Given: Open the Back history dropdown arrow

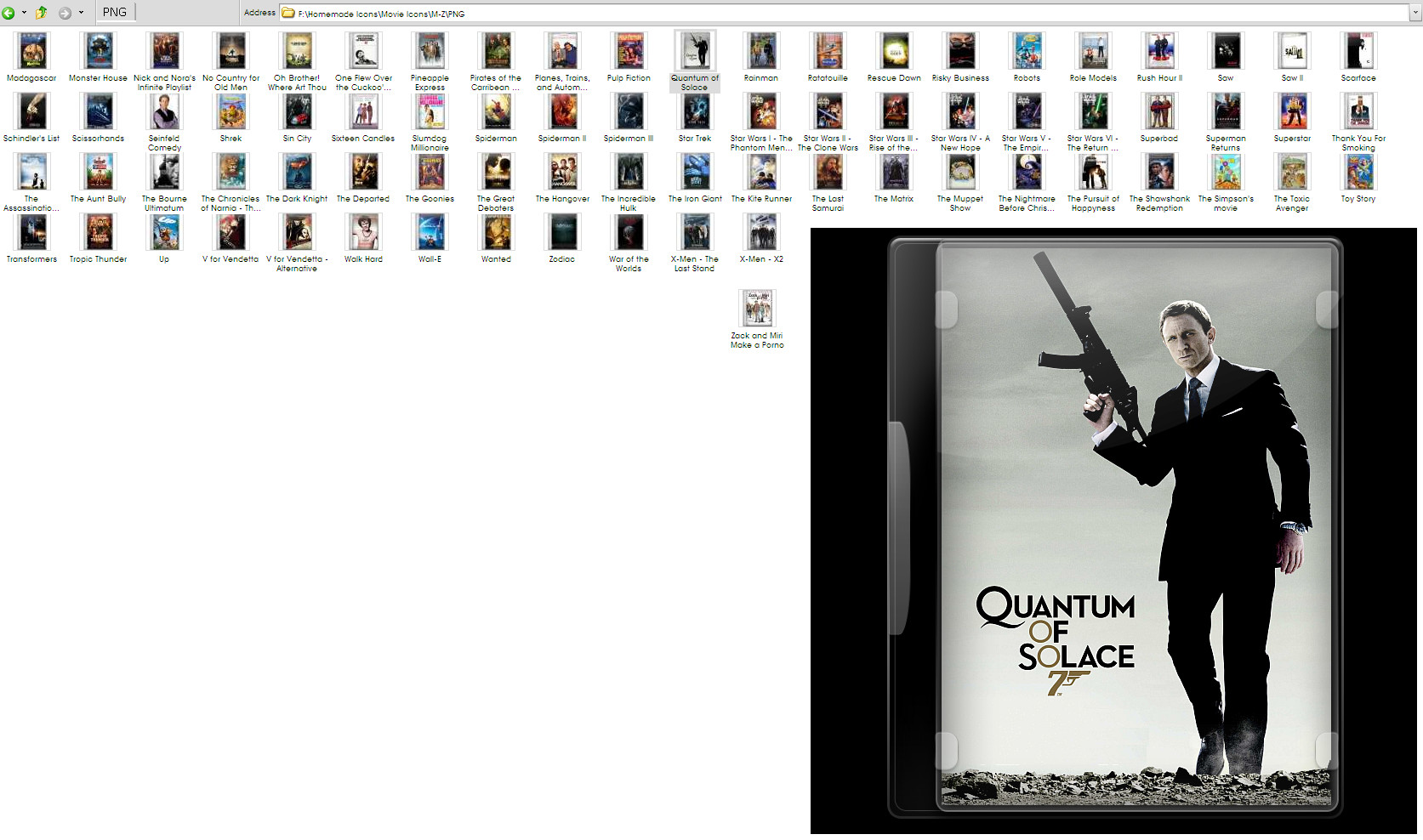Looking at the screenshot, I should tap(24, 13).
